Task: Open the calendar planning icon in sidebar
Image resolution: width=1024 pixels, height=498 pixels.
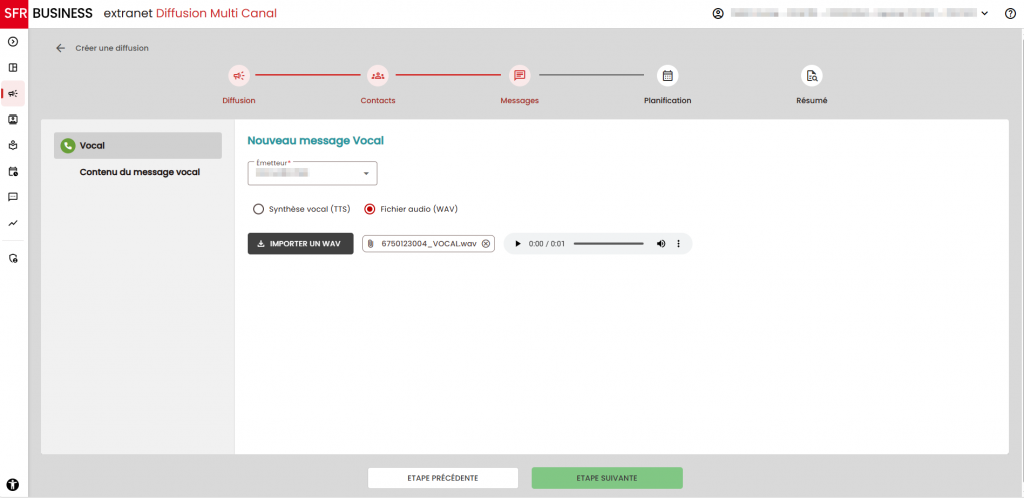Action: tap(13, 171)
